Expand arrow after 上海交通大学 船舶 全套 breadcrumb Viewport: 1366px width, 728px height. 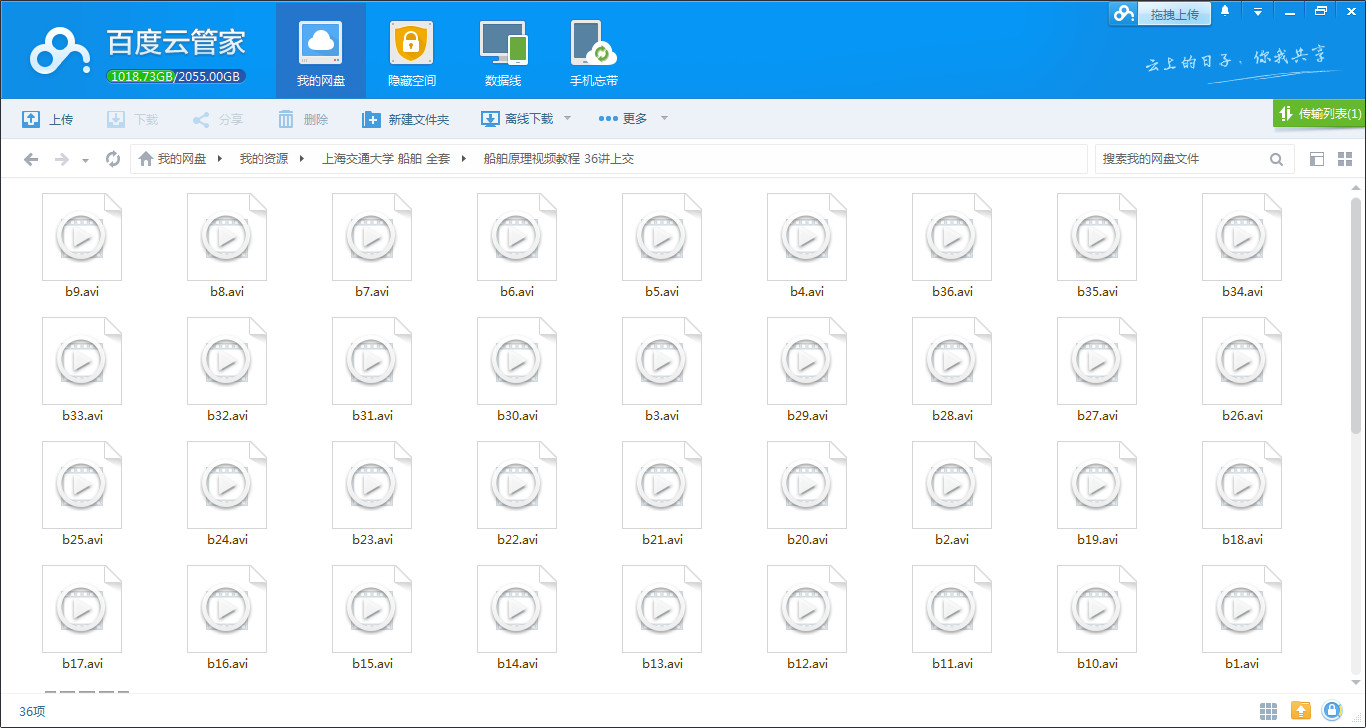[x=464, y=159]
